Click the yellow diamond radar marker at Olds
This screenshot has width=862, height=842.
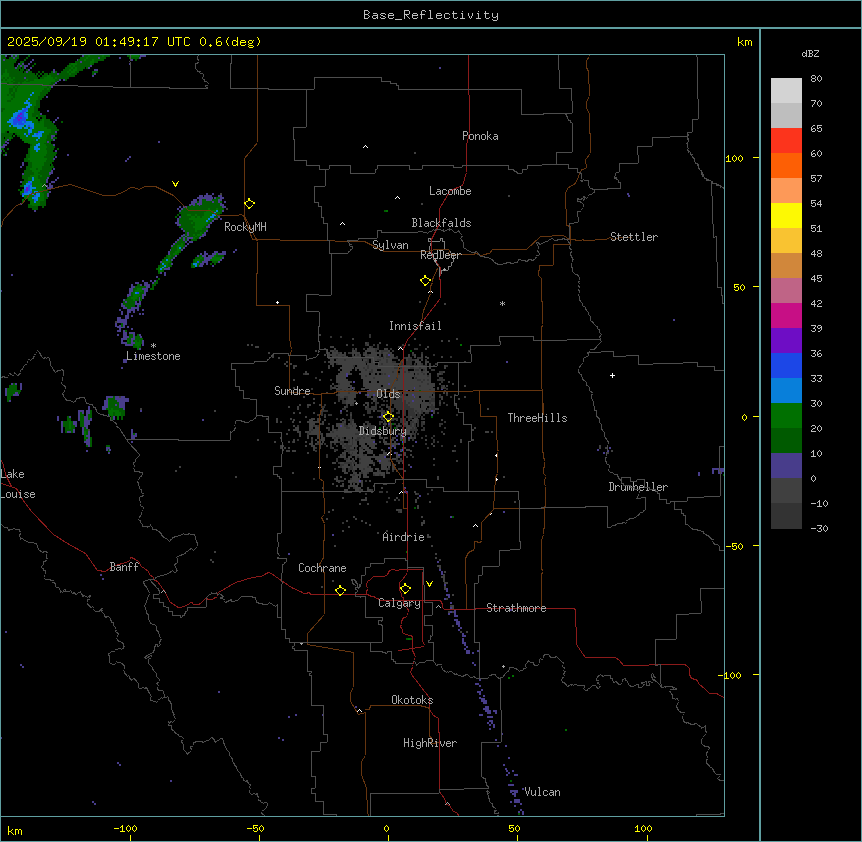(389, 416)
